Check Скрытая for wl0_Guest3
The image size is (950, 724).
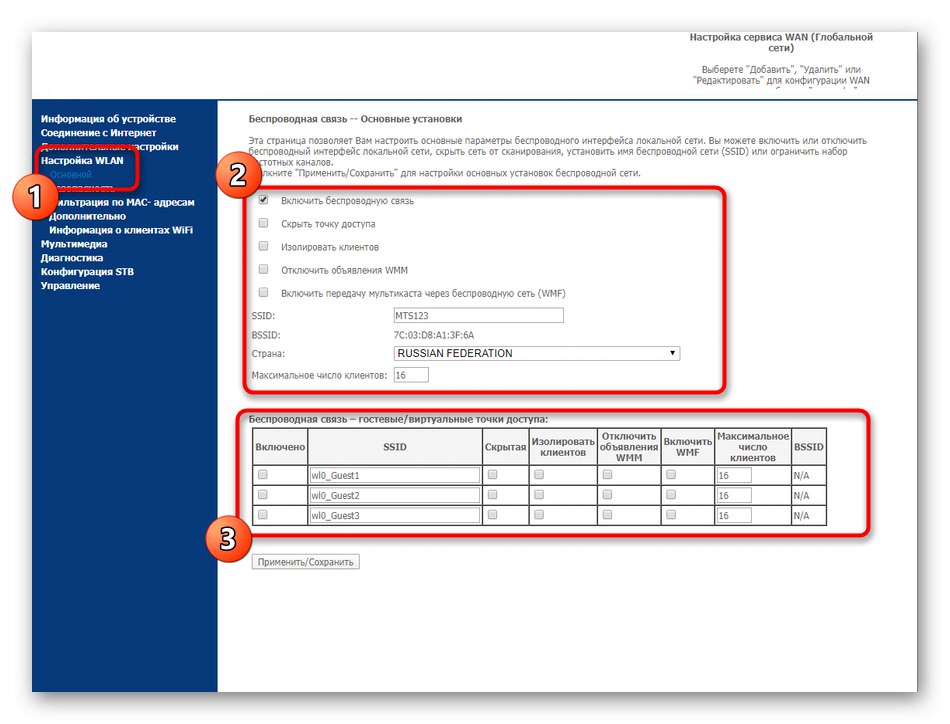tap(493, 515)
